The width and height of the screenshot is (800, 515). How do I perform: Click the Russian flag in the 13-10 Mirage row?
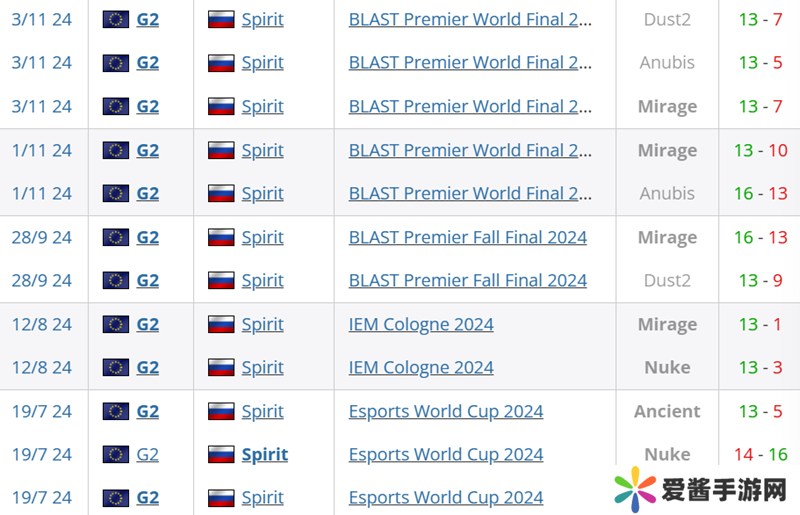point(221,151)
